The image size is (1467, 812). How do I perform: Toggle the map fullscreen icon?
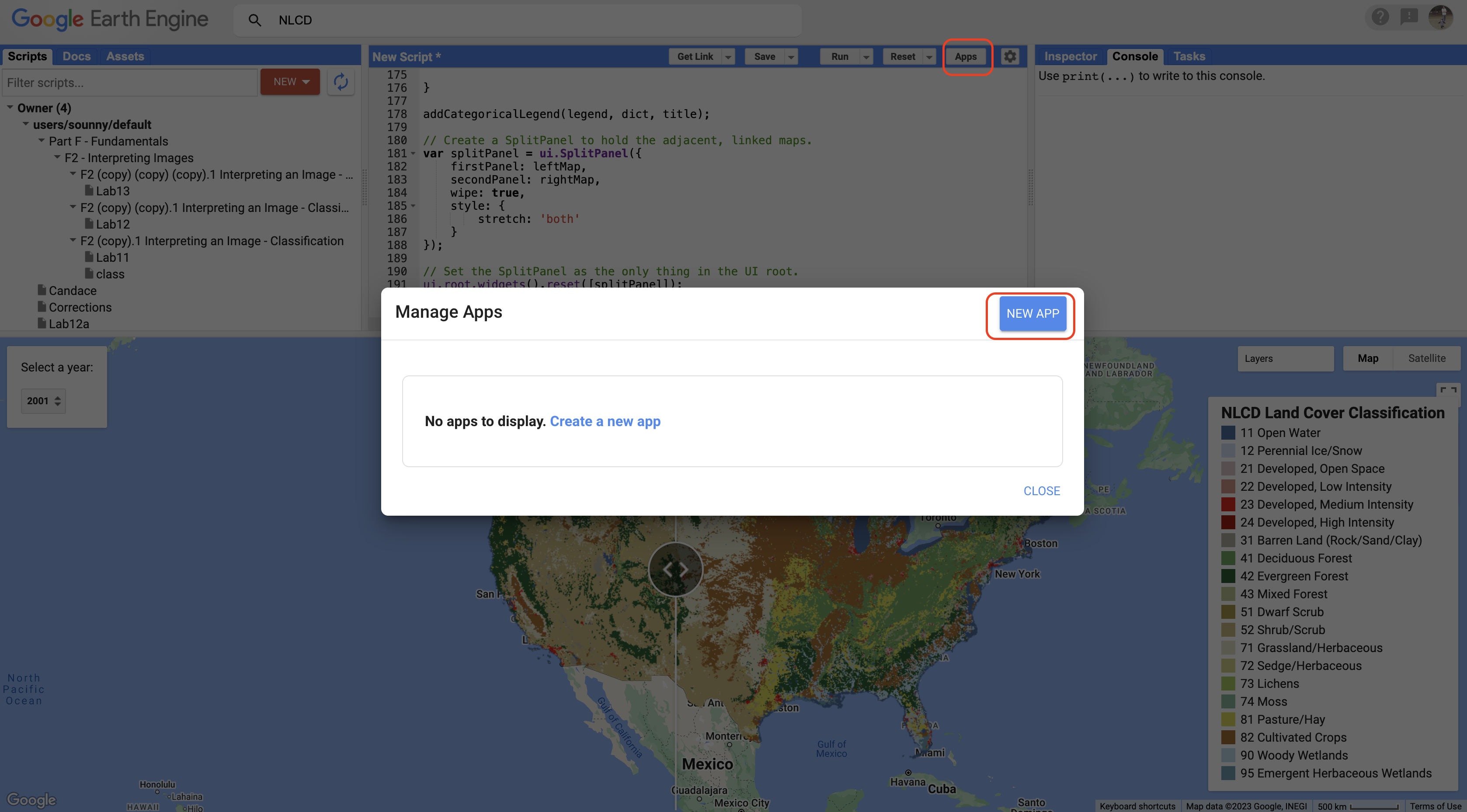[x=1448, y=391]
